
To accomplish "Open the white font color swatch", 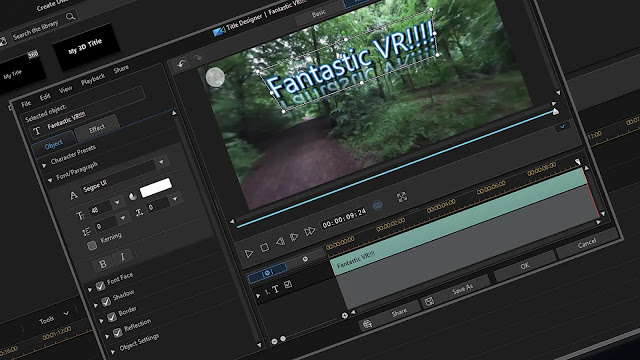I will pyautogui.click(x=156, y=187).
